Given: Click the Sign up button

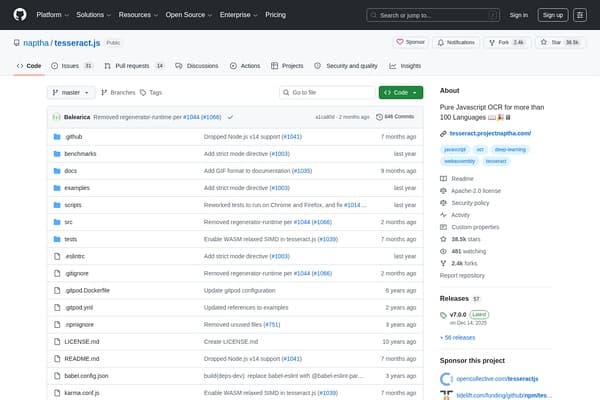Looking at the screenshot, I should pyautogui.click(x=553, y=15).
